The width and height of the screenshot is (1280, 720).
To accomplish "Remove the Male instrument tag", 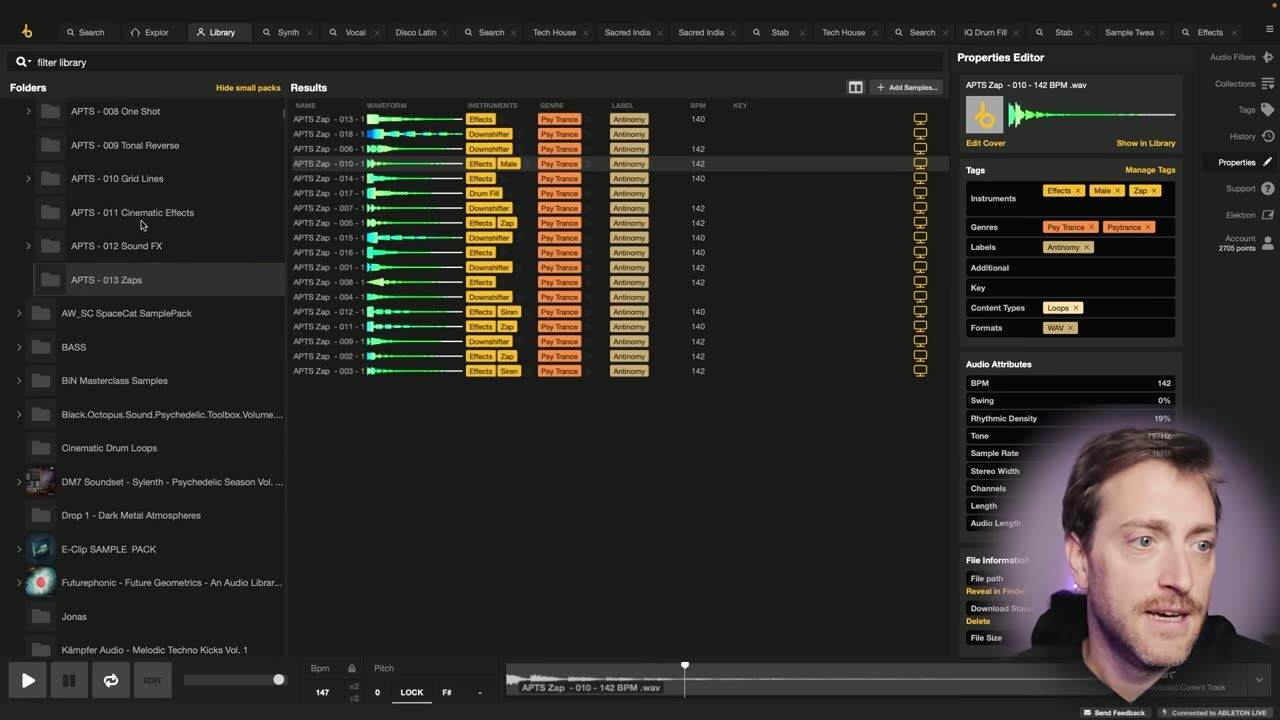I will [x=1117, y=191].
